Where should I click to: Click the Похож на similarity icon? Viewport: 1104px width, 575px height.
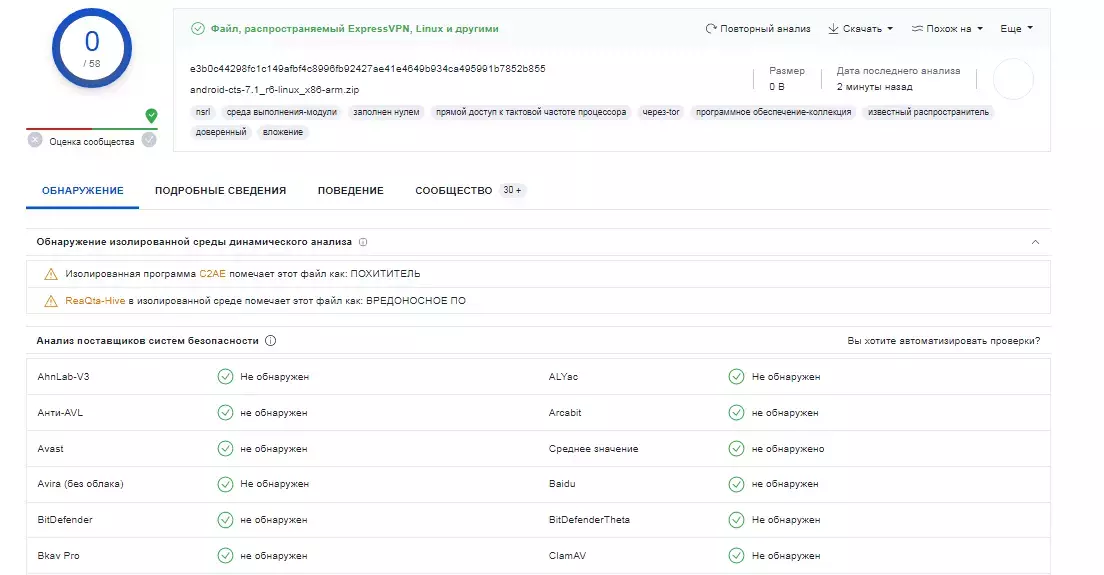point(917,29)
